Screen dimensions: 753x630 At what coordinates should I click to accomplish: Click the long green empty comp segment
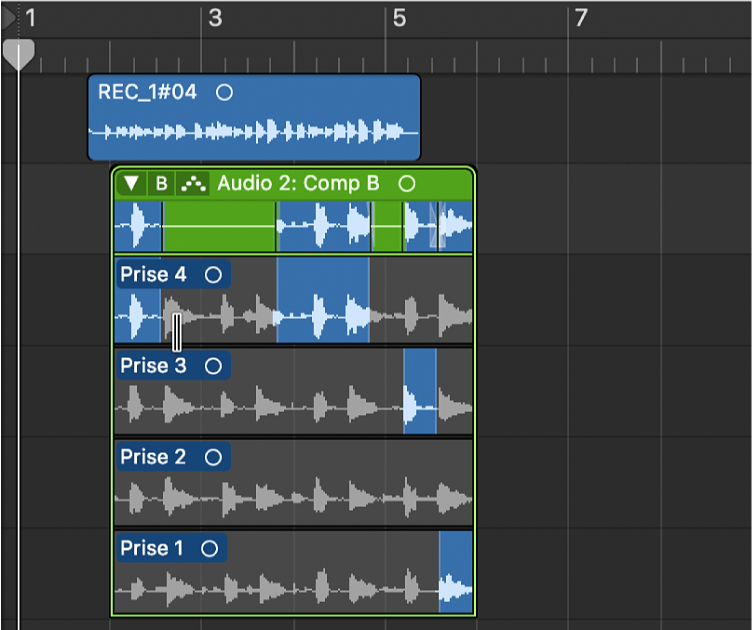pyautogui.click(x=219, y=226)
